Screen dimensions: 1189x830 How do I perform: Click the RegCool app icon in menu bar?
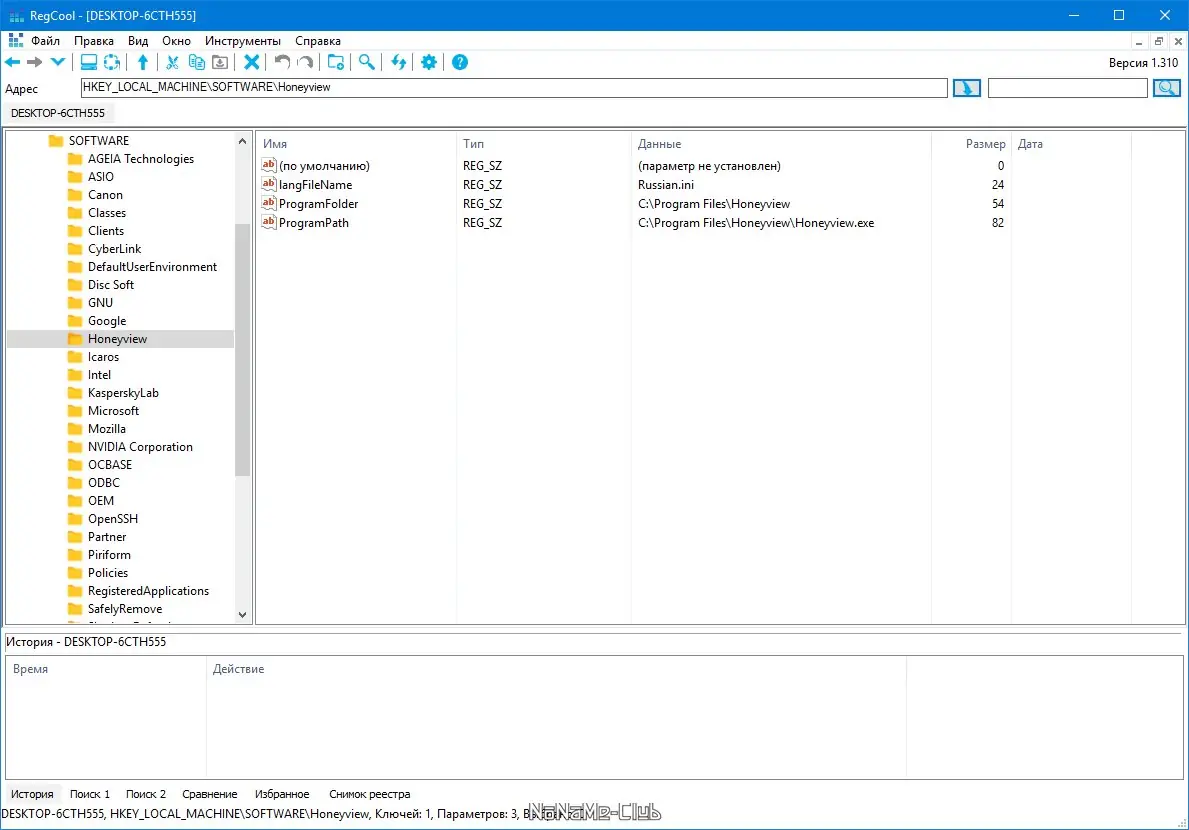point(16,40)
